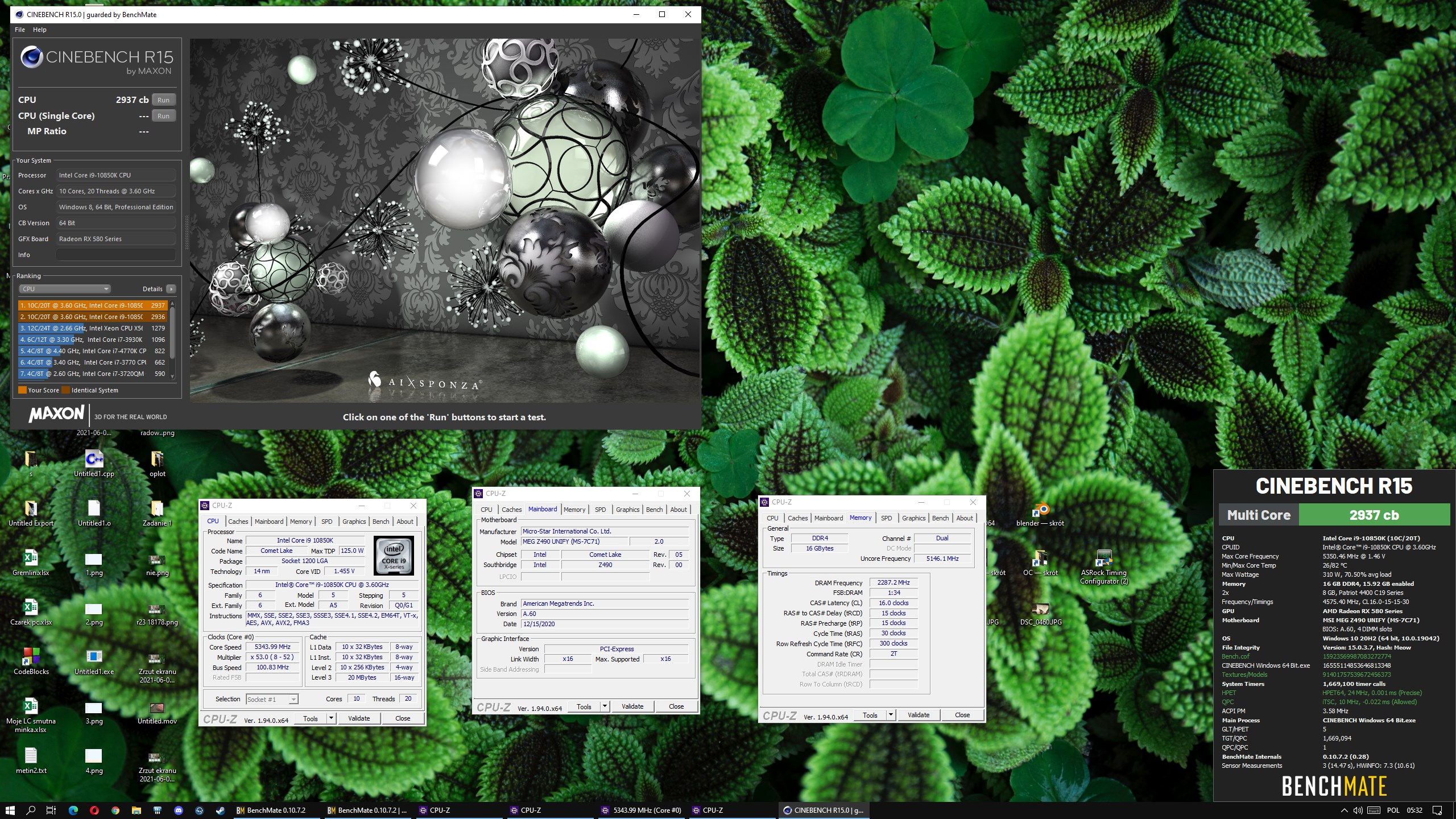Open Mainboard tab in right CPU-Z window
This screenshot has width=1456, height=819.
tap(829, 518)
